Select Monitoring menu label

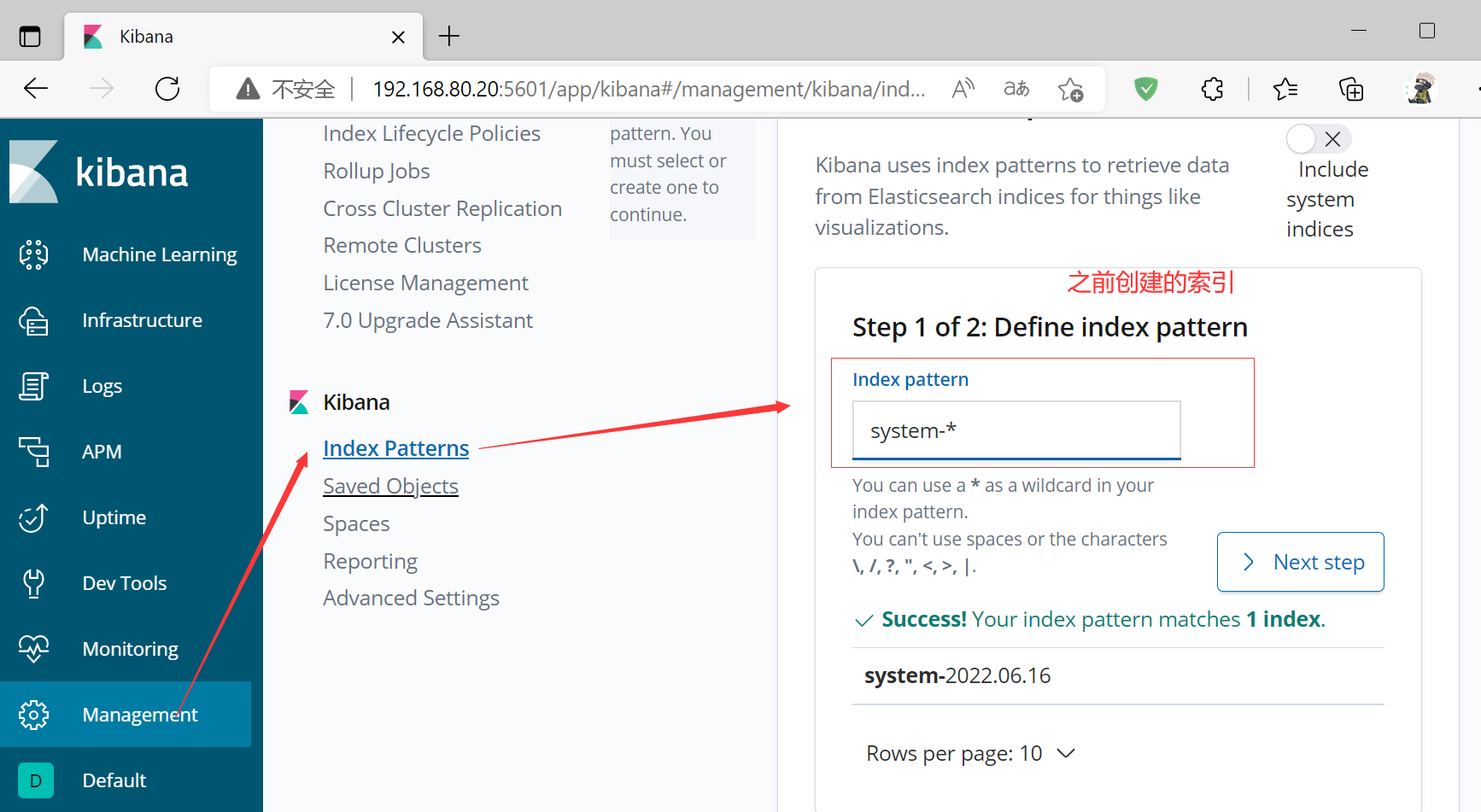[131, 649]
